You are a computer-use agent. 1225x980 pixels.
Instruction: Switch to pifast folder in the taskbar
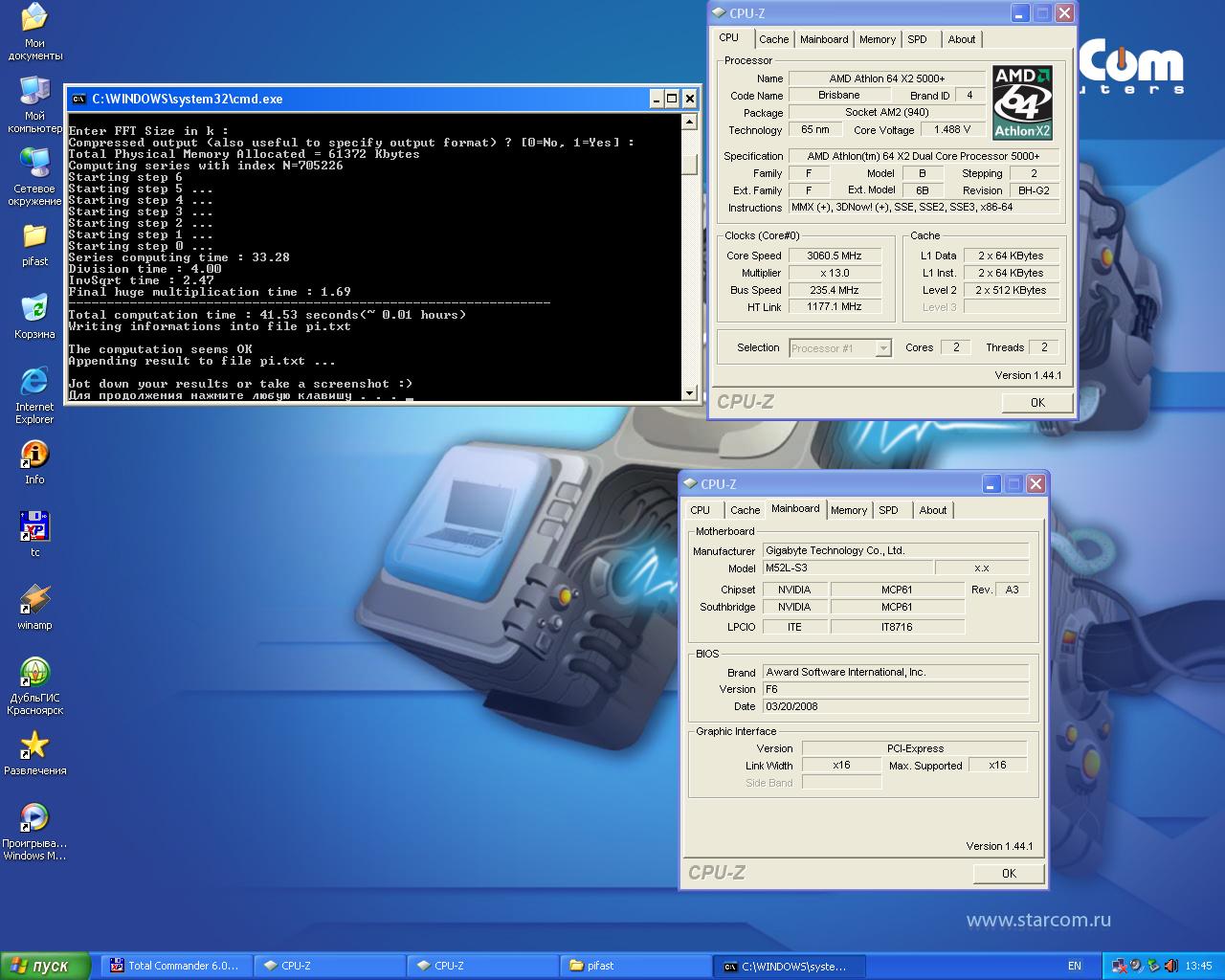(x=635, y=967)
